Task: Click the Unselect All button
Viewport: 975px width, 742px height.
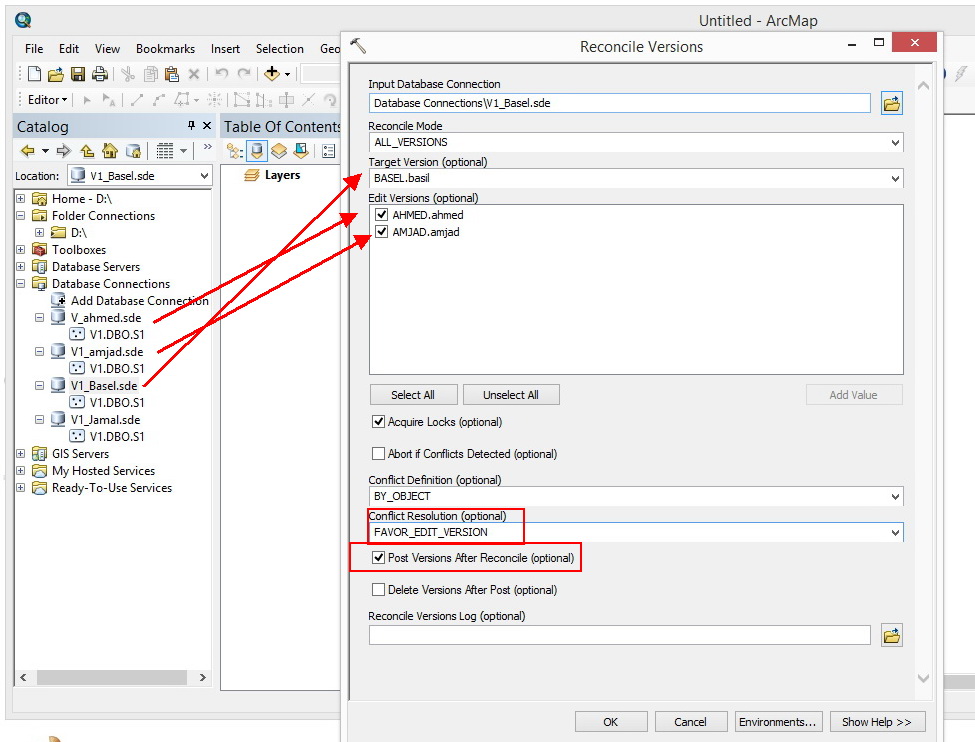Action: tap(511, 395)
